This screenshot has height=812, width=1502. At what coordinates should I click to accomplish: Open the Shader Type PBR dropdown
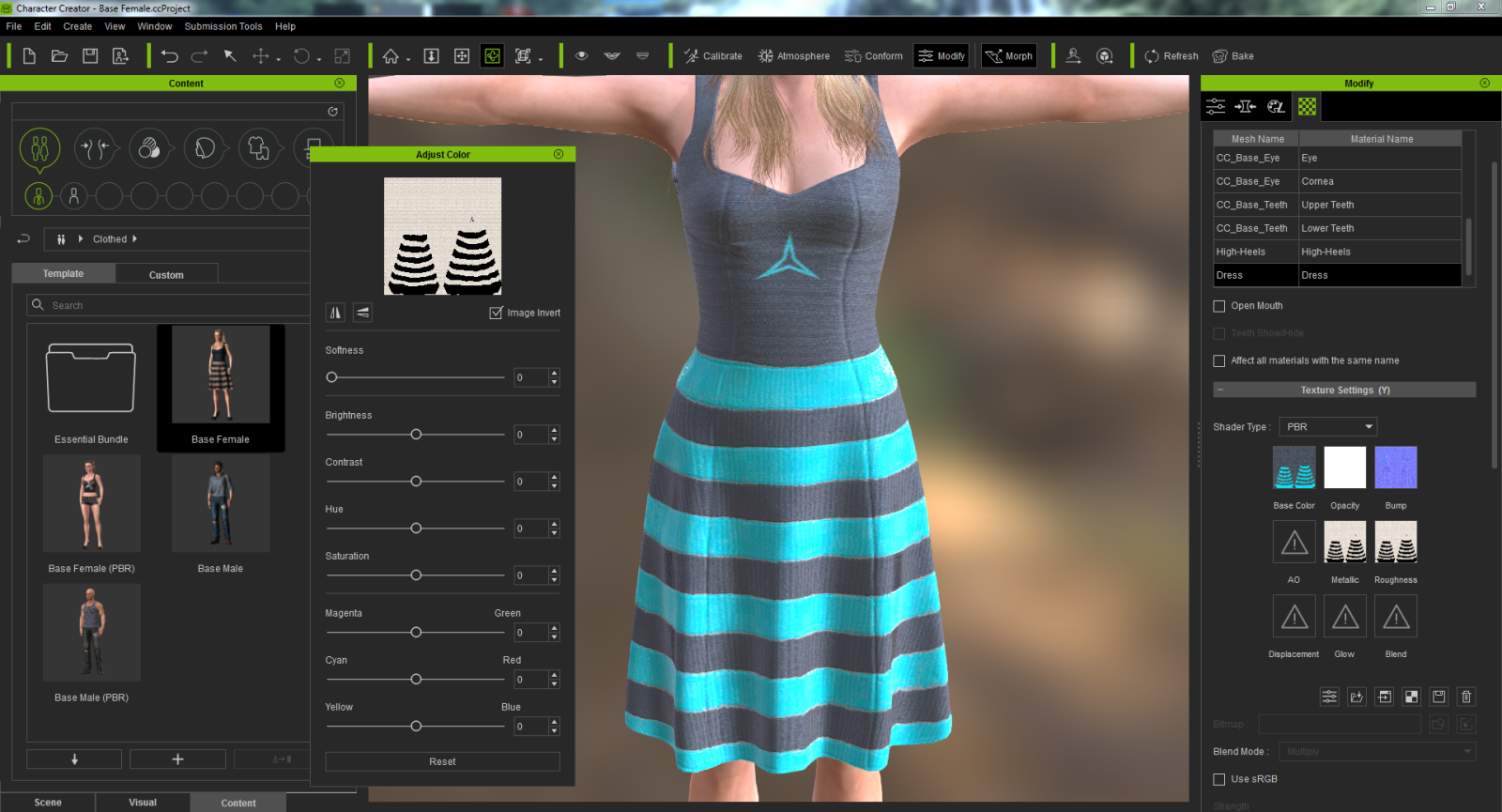tap(1328, 427)
